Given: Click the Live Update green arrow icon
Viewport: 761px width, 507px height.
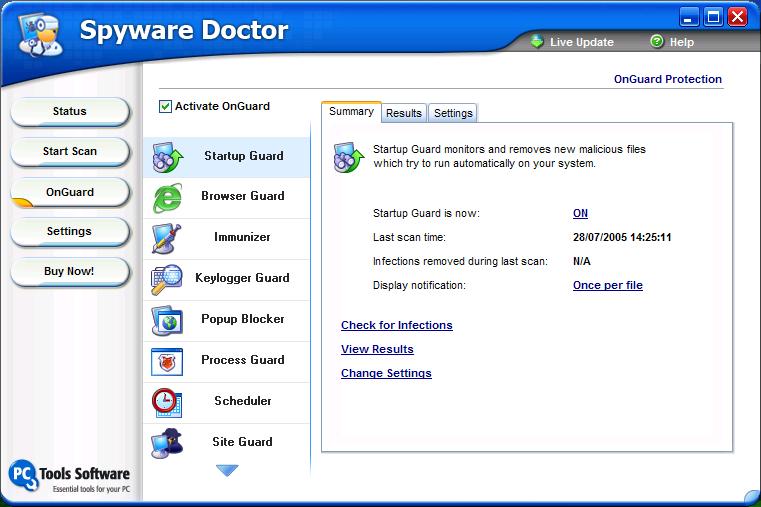Looking at the screenshot, I should pyautogui.click(x=537, y=42).
